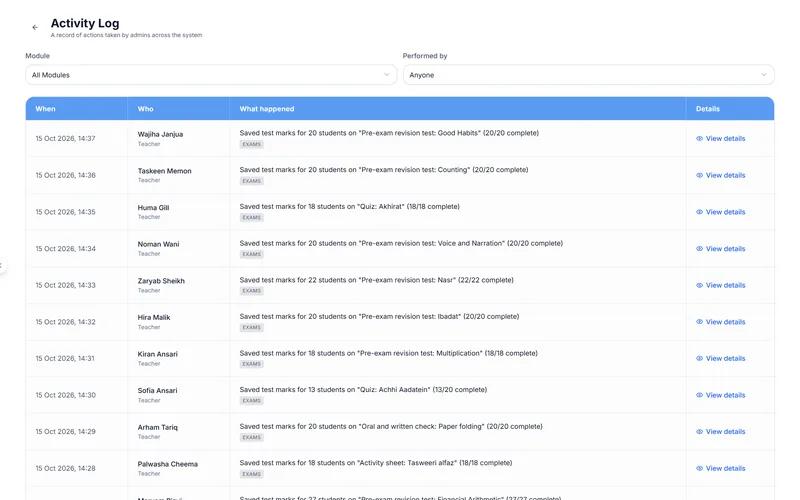800x500 pixels.
Task: Select the name Wajiha Janjua
Action: pyautogui.click(x=160, y=134)
